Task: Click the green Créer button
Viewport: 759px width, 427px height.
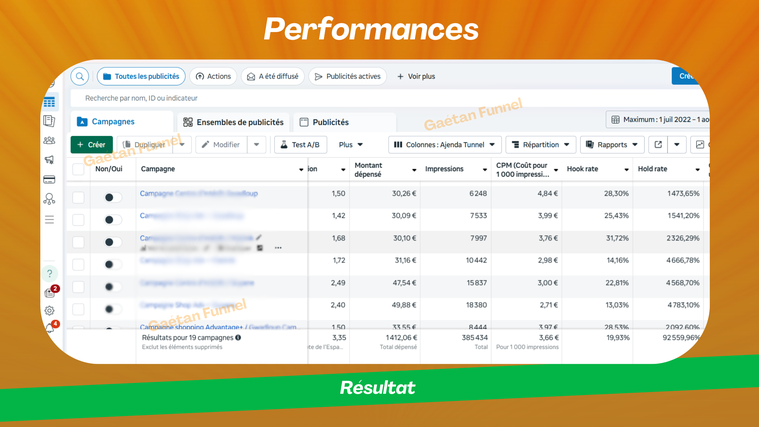Action: click(91, 145)
